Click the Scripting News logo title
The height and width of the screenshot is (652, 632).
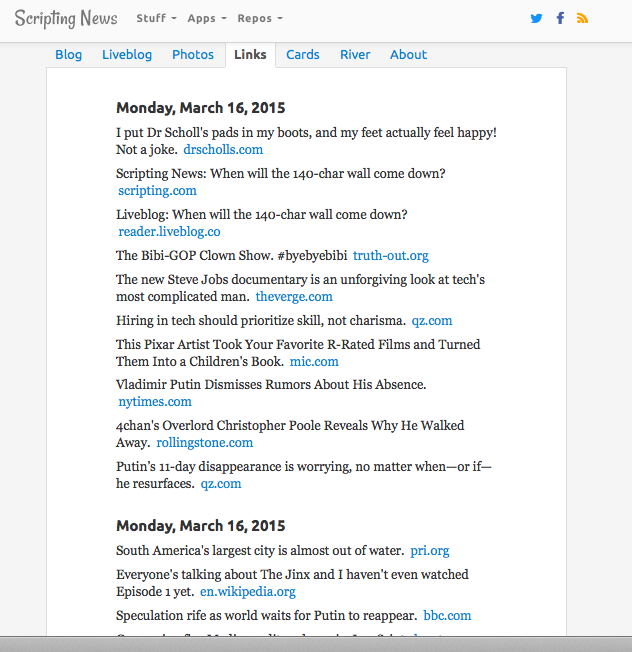pyautogui.click(x=66, y=19)
